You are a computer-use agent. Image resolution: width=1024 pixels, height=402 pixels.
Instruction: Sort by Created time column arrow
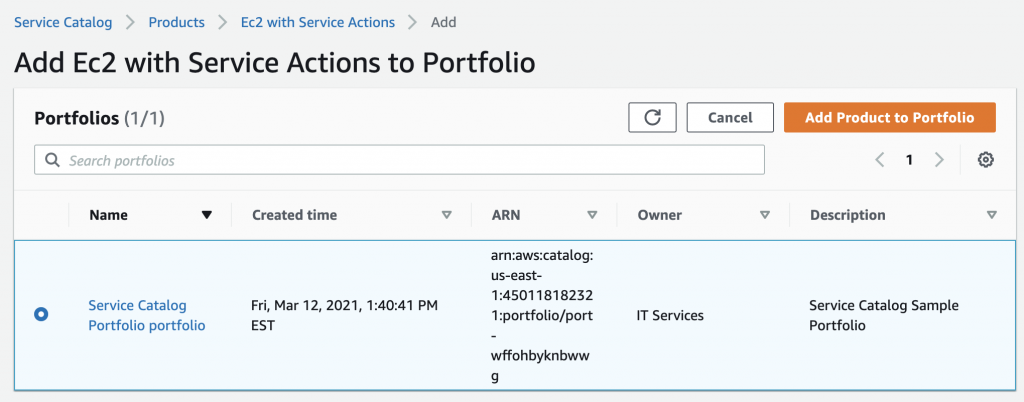coord(447,215)
